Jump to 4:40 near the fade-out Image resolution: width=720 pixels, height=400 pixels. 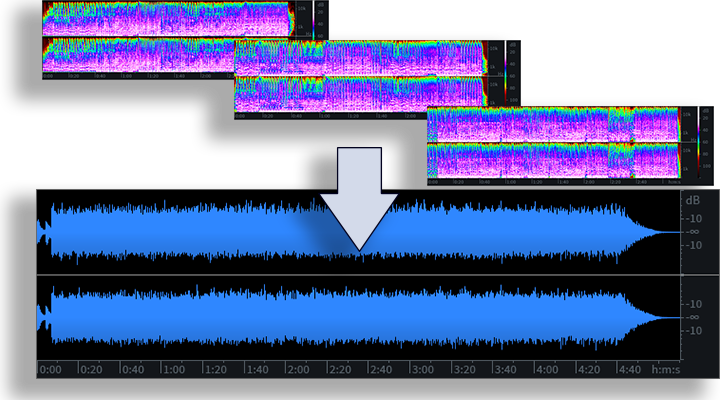click(x=630, y=369)
